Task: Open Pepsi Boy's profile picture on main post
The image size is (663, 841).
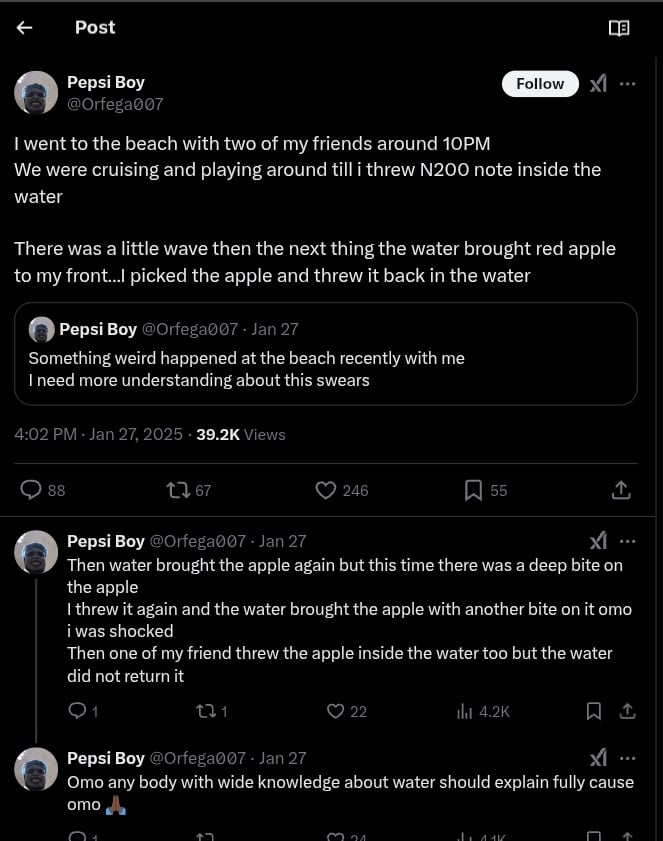Action: click(x=36, y=93)
